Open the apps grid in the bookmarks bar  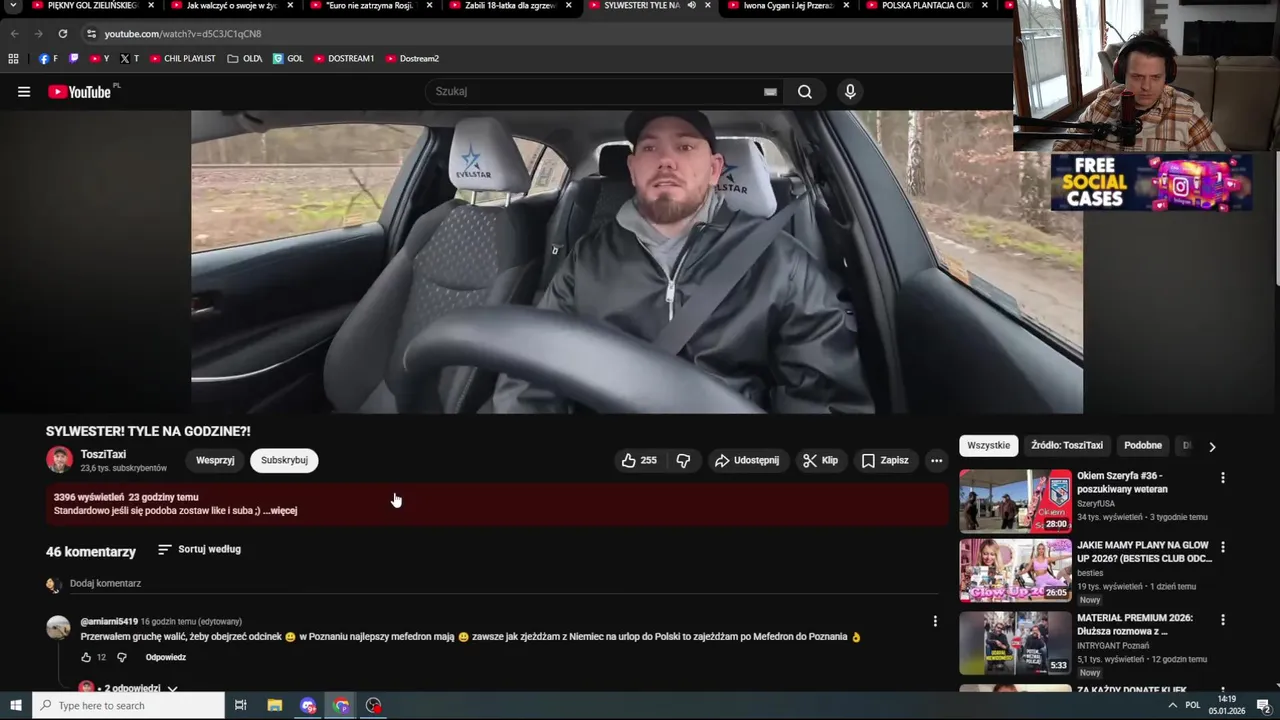click(14, 59)
